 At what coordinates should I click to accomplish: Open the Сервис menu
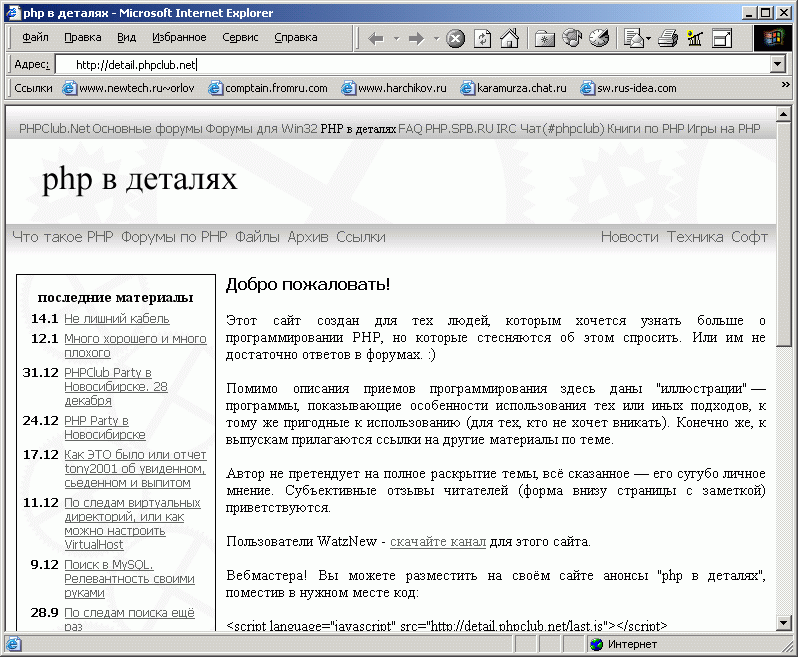click(240, 37)
